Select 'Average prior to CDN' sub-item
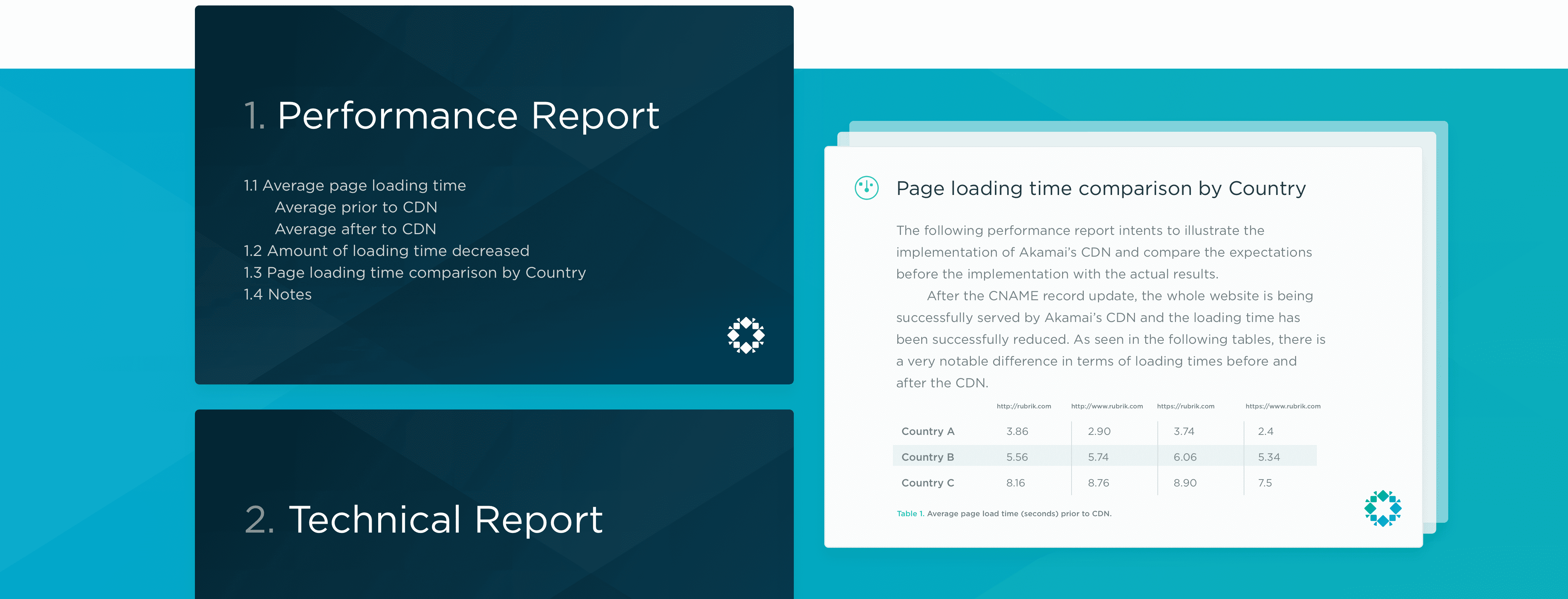Viewport: 1568px width, 599px height. pyautogui.click(x=355, y=207)
